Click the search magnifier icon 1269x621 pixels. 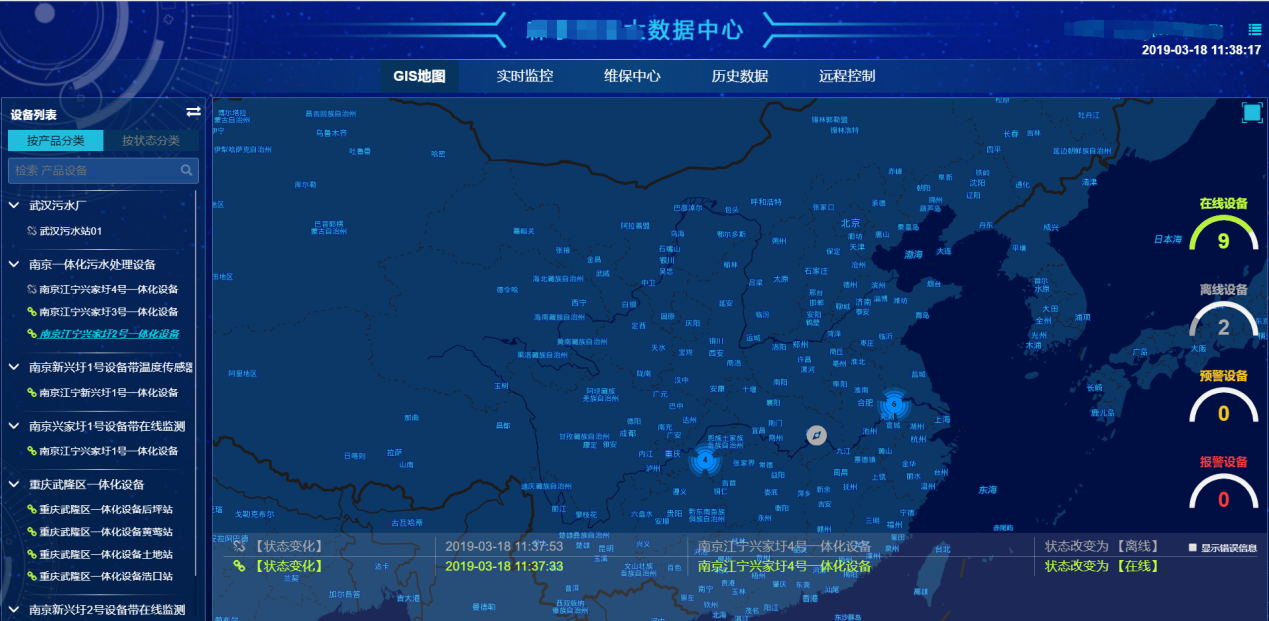(x=186, y=170)
